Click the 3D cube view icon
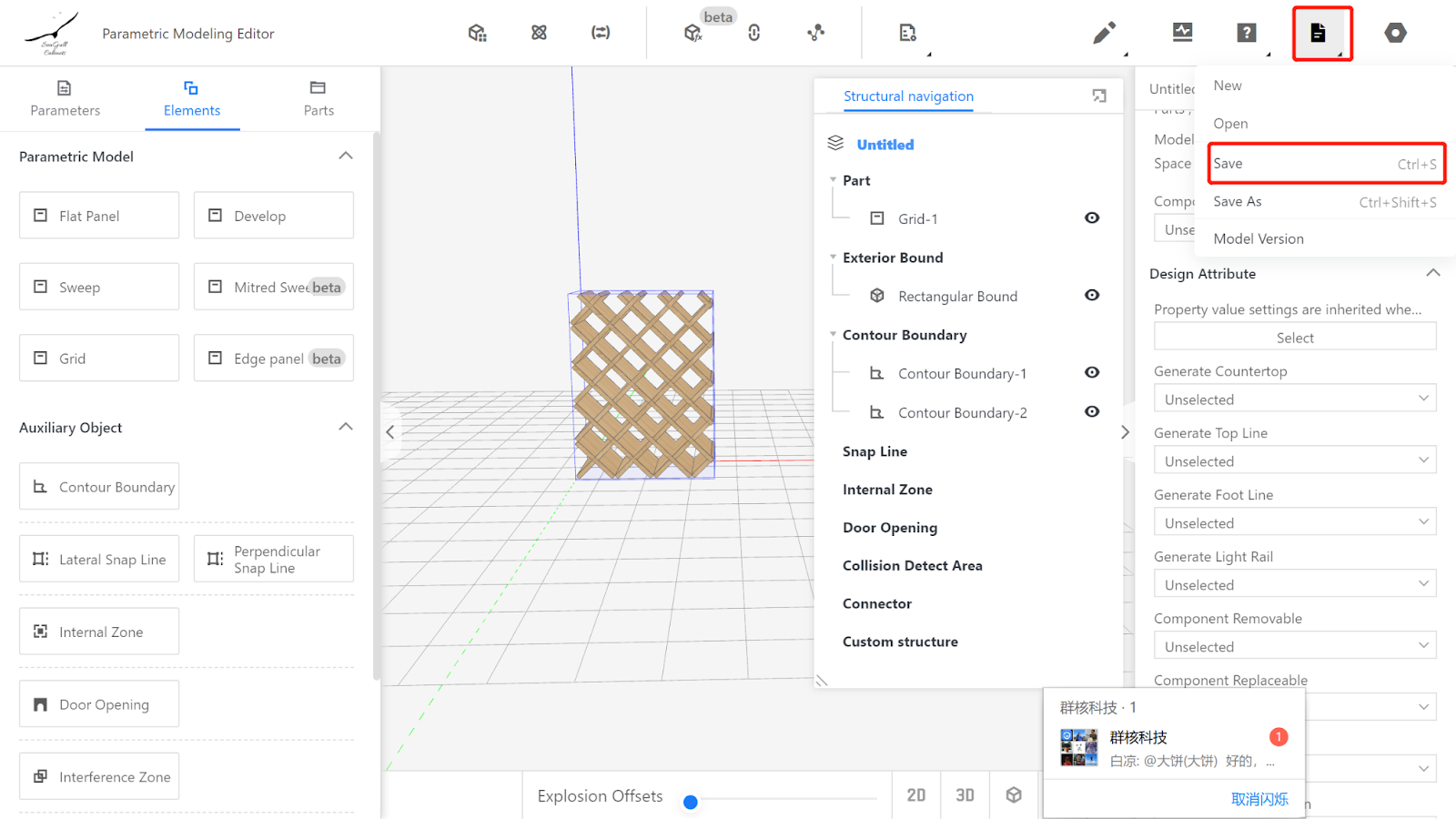Image resolution: width=1456 pixels, height=819 pixels. point(1014,795)
